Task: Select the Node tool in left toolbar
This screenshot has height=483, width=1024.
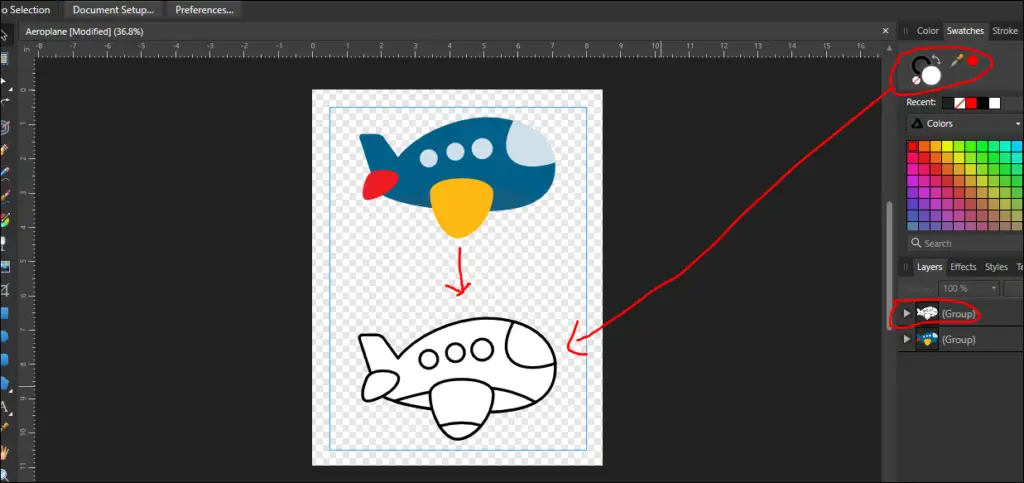Action: (4, 82)
